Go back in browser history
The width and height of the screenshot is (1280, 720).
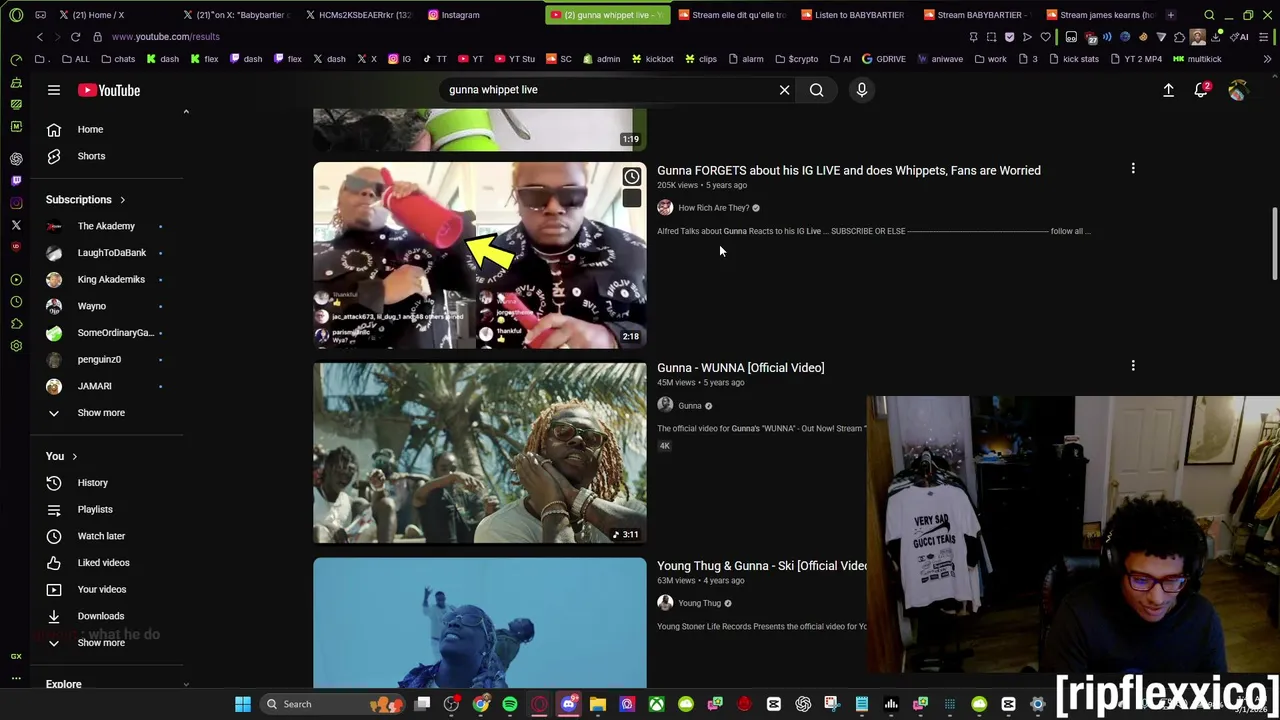[40, 37]
